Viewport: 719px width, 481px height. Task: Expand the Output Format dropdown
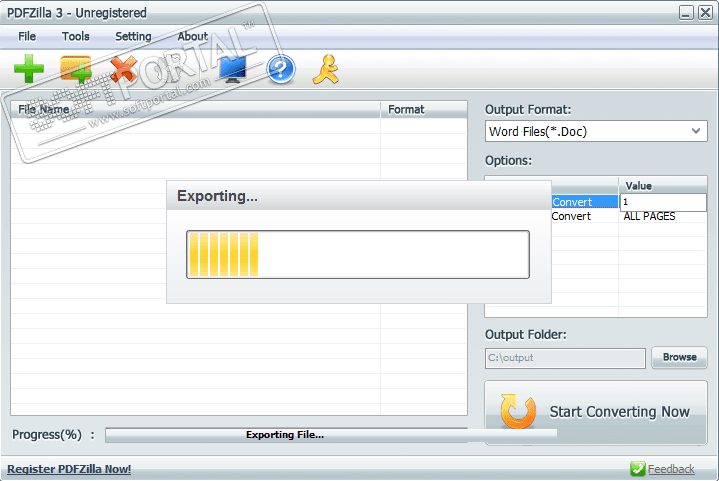click(x=696, y=132)
